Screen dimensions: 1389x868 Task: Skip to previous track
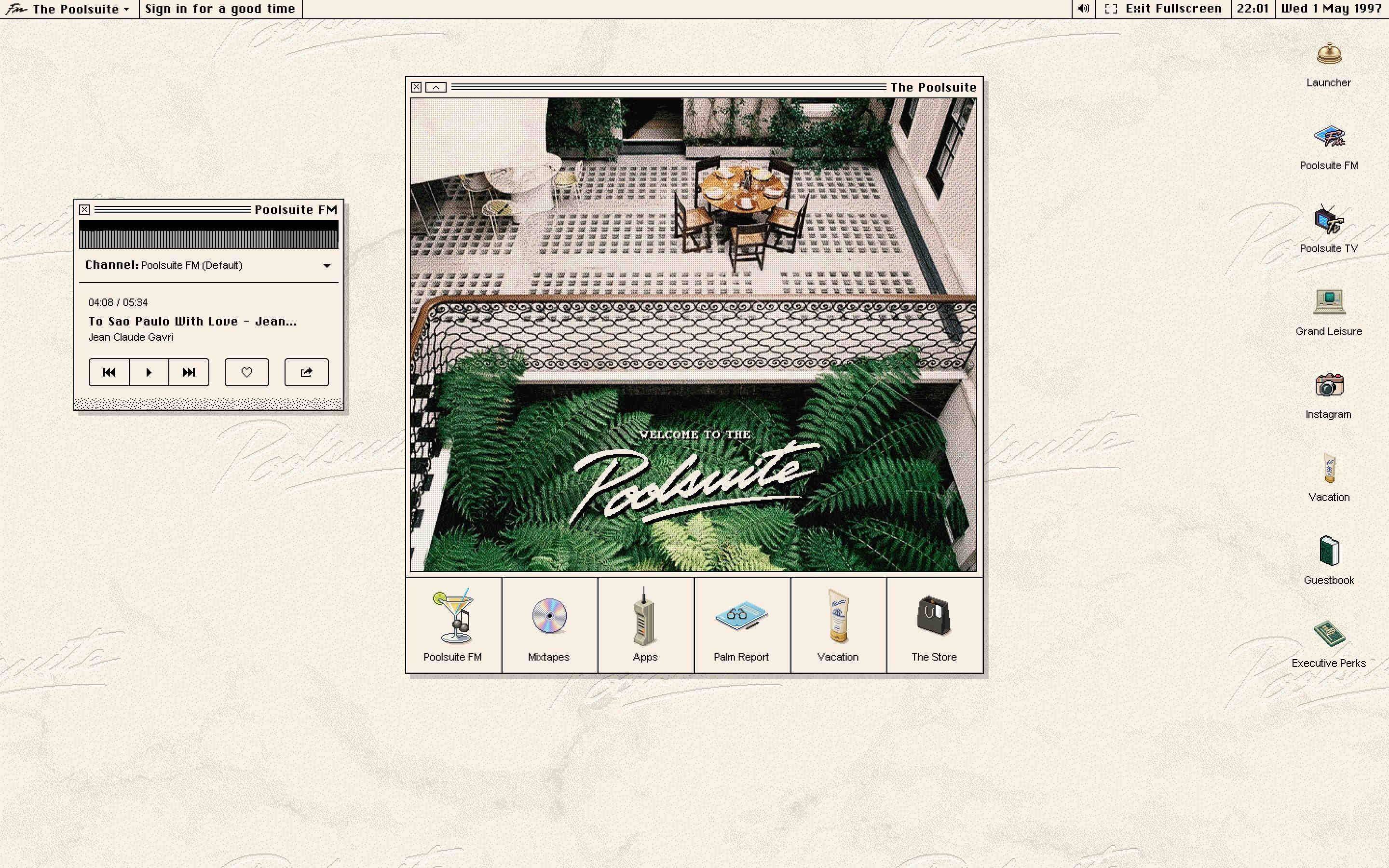click(108, 372)
